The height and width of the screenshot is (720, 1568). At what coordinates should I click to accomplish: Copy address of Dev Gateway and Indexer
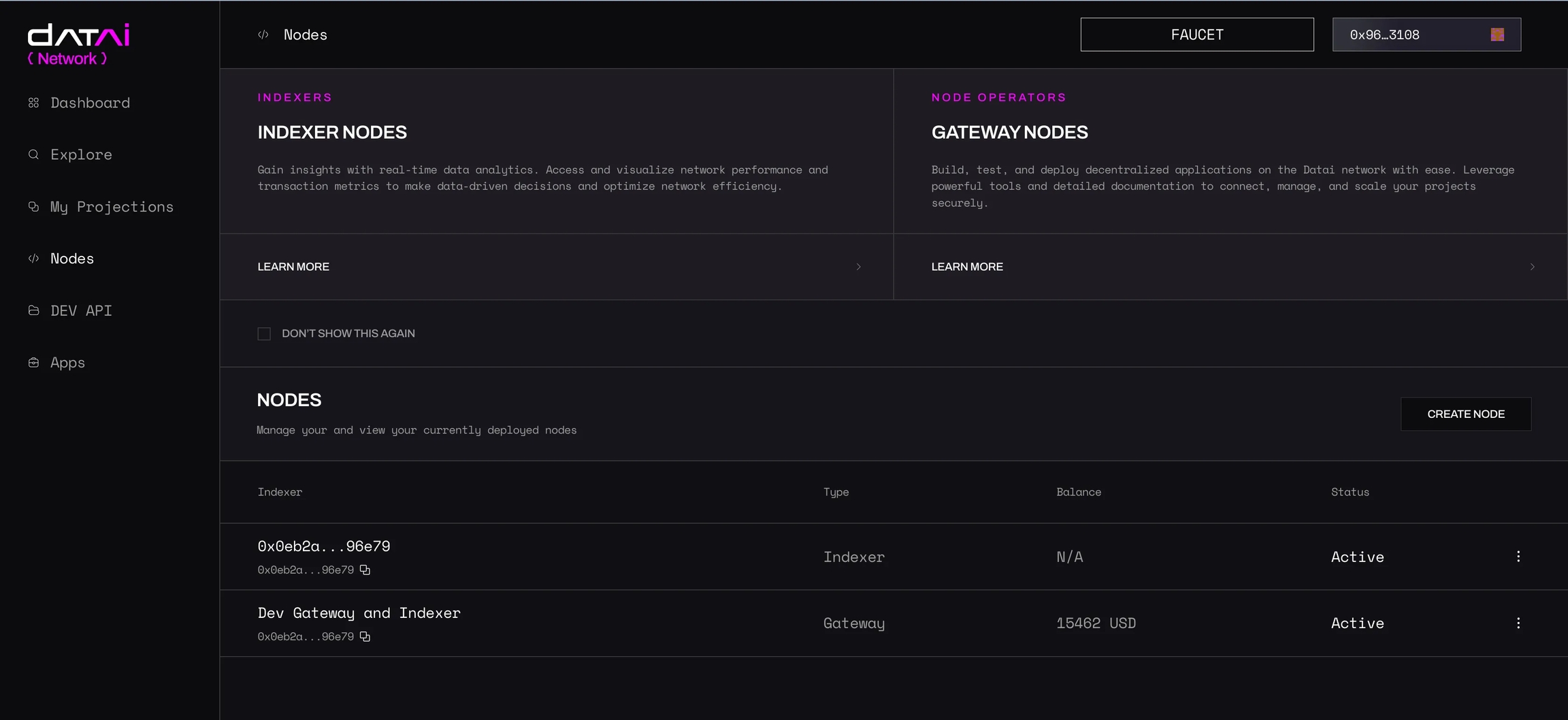pos(365,637)
